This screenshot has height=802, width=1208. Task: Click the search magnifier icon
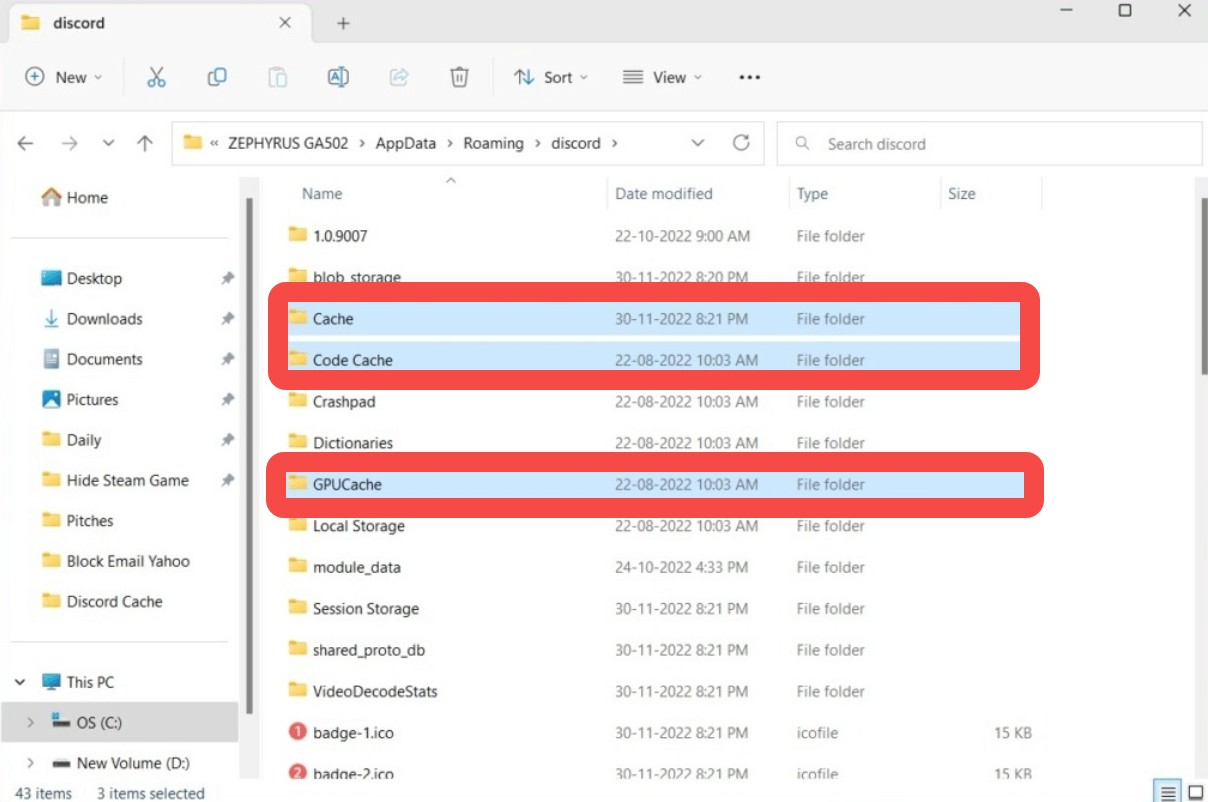[x=802, y=143]
